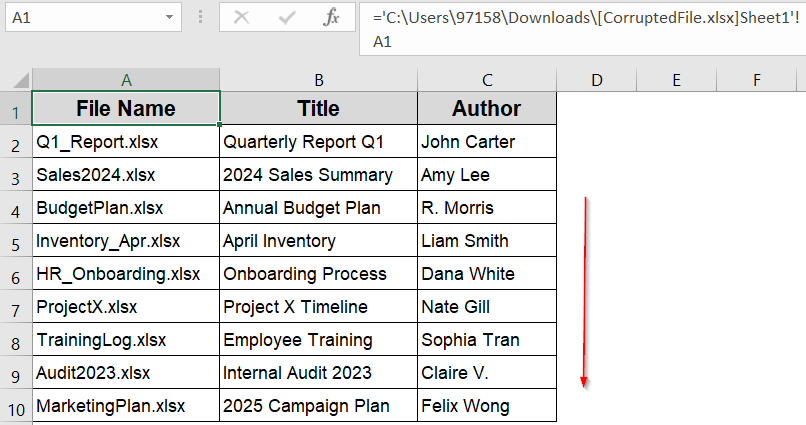Open the Name Box dropdown arrow
Screen dimensions: 806x425
click(x=169, y=17)
